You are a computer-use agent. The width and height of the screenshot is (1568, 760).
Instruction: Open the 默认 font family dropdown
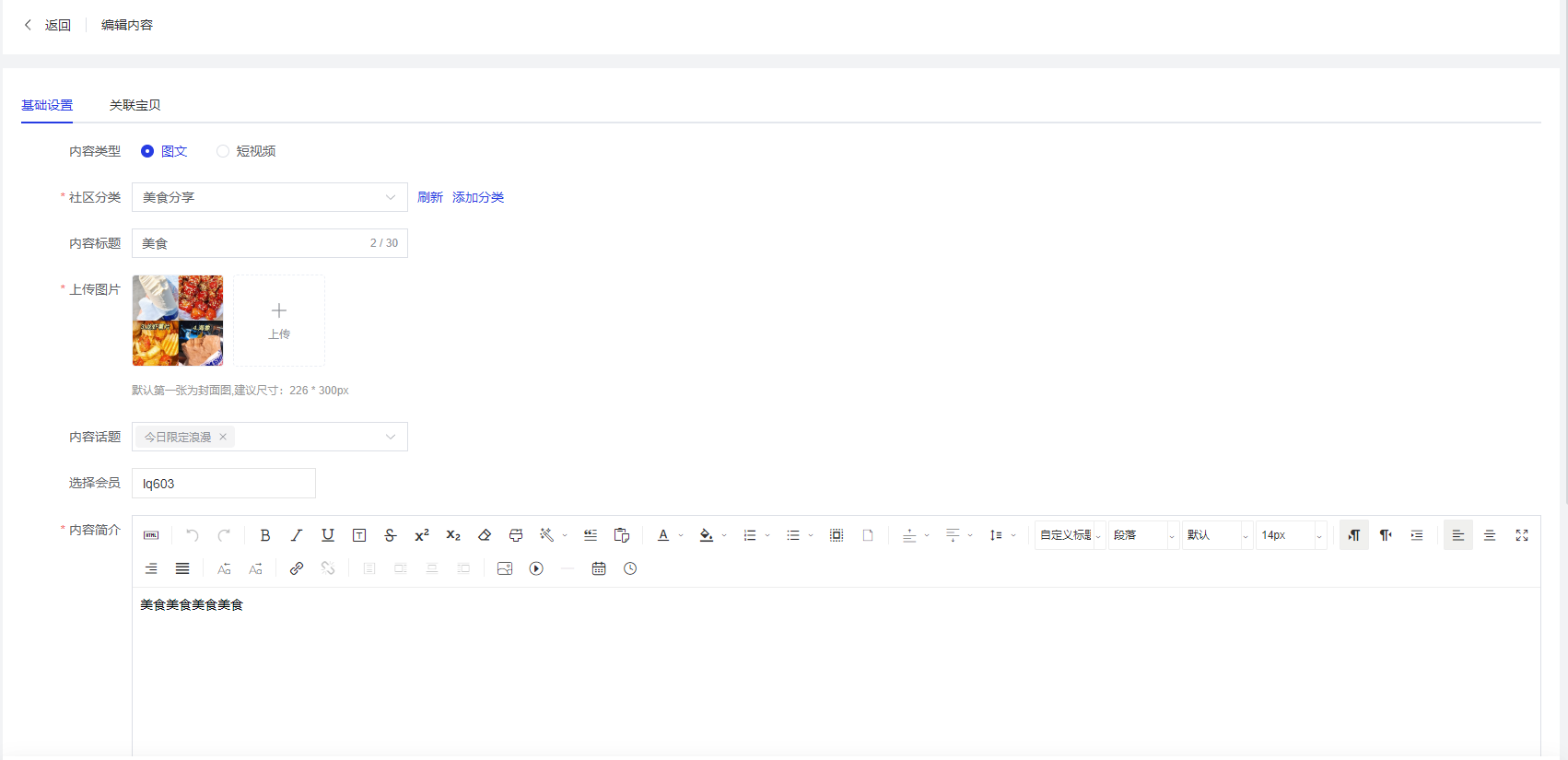(x=1218, y=535)
